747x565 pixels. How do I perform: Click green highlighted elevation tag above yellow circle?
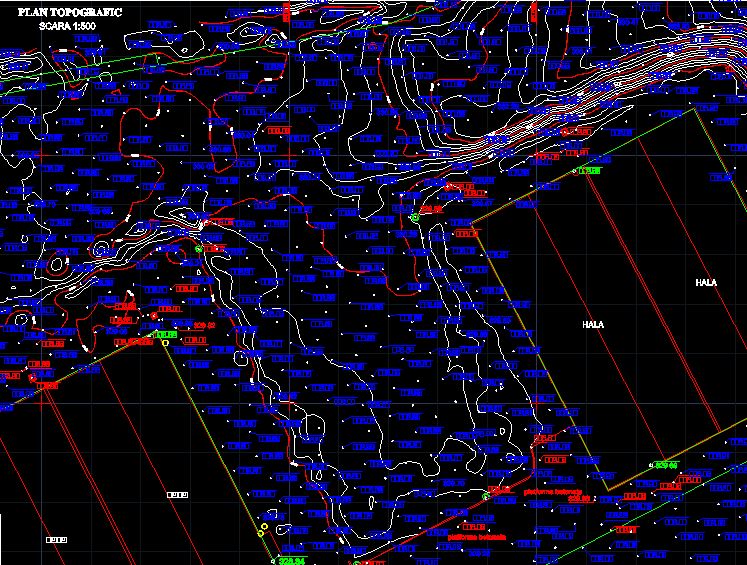click(x=166, y=334)
